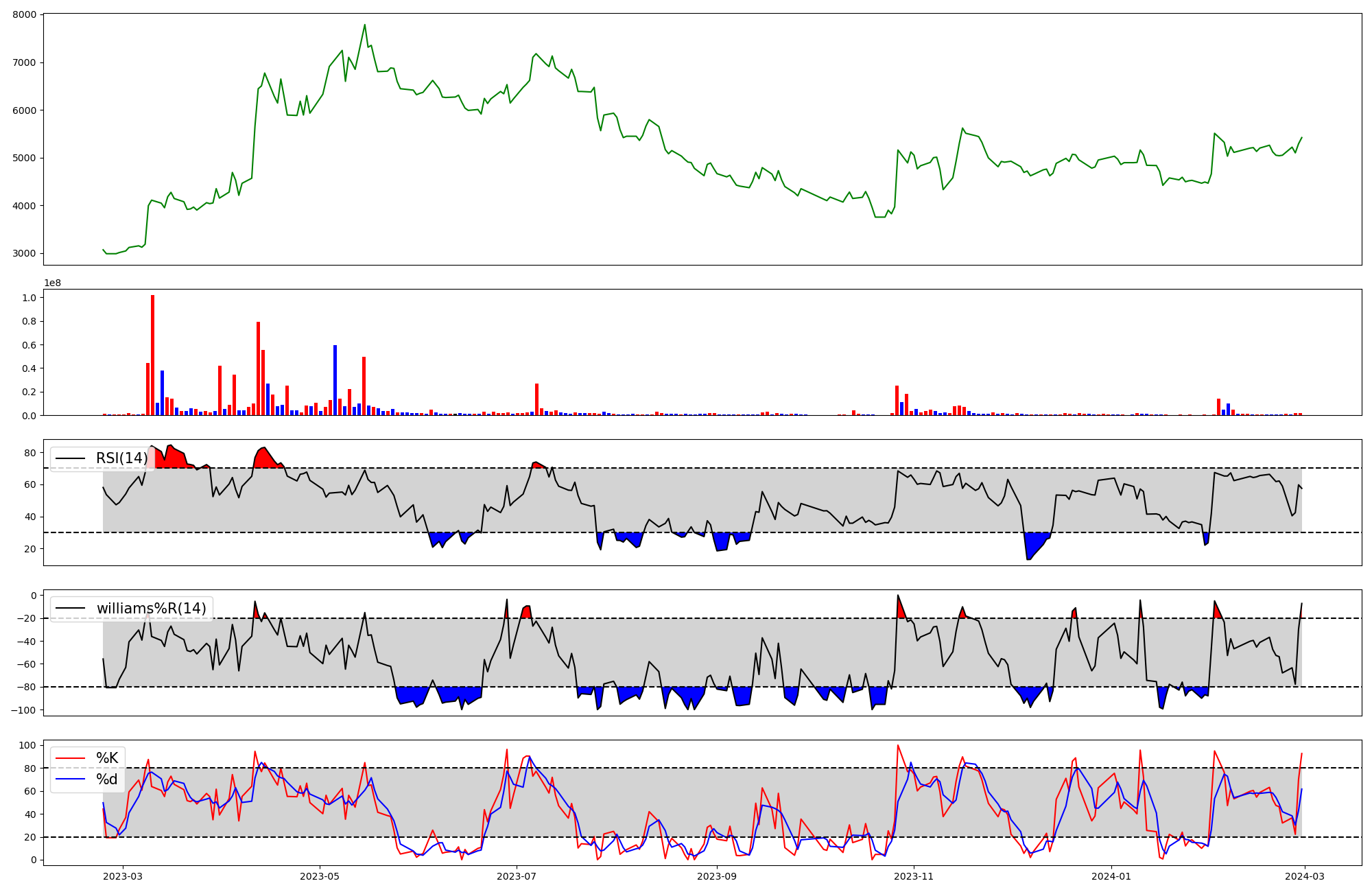This screenshot has height=892, width=1372.
Task: Click the 2024-03 x-axis date label
Action: [1303, 876]
